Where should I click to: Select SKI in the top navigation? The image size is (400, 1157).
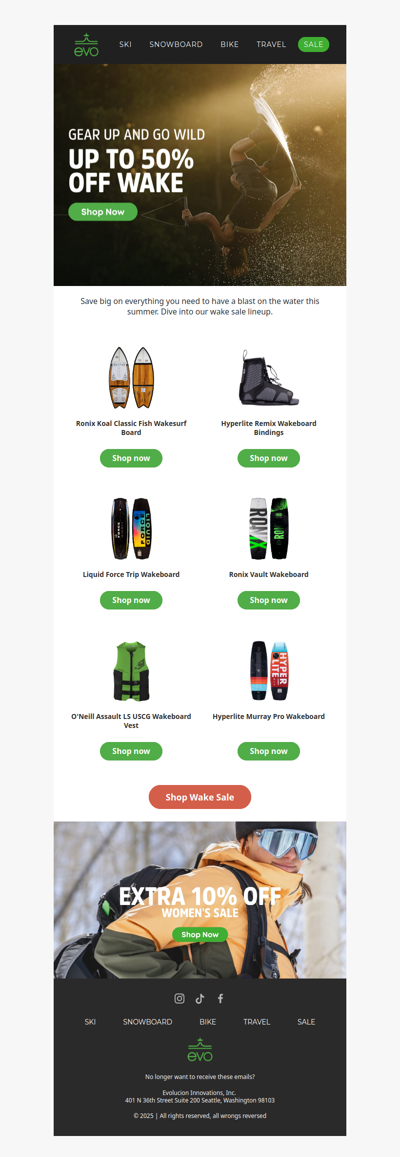[x=125, y=44]
